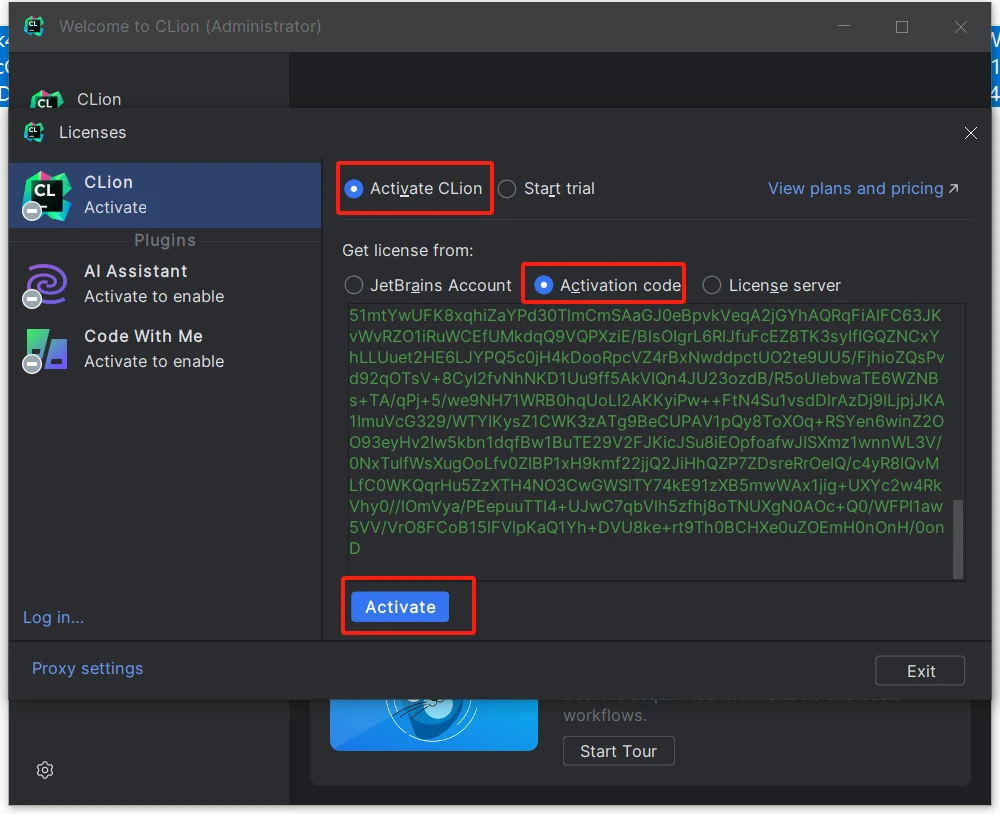Select AI Assistant plugin entry
The width and height of the screenshot is (1000, 814).
pos(165,284)
